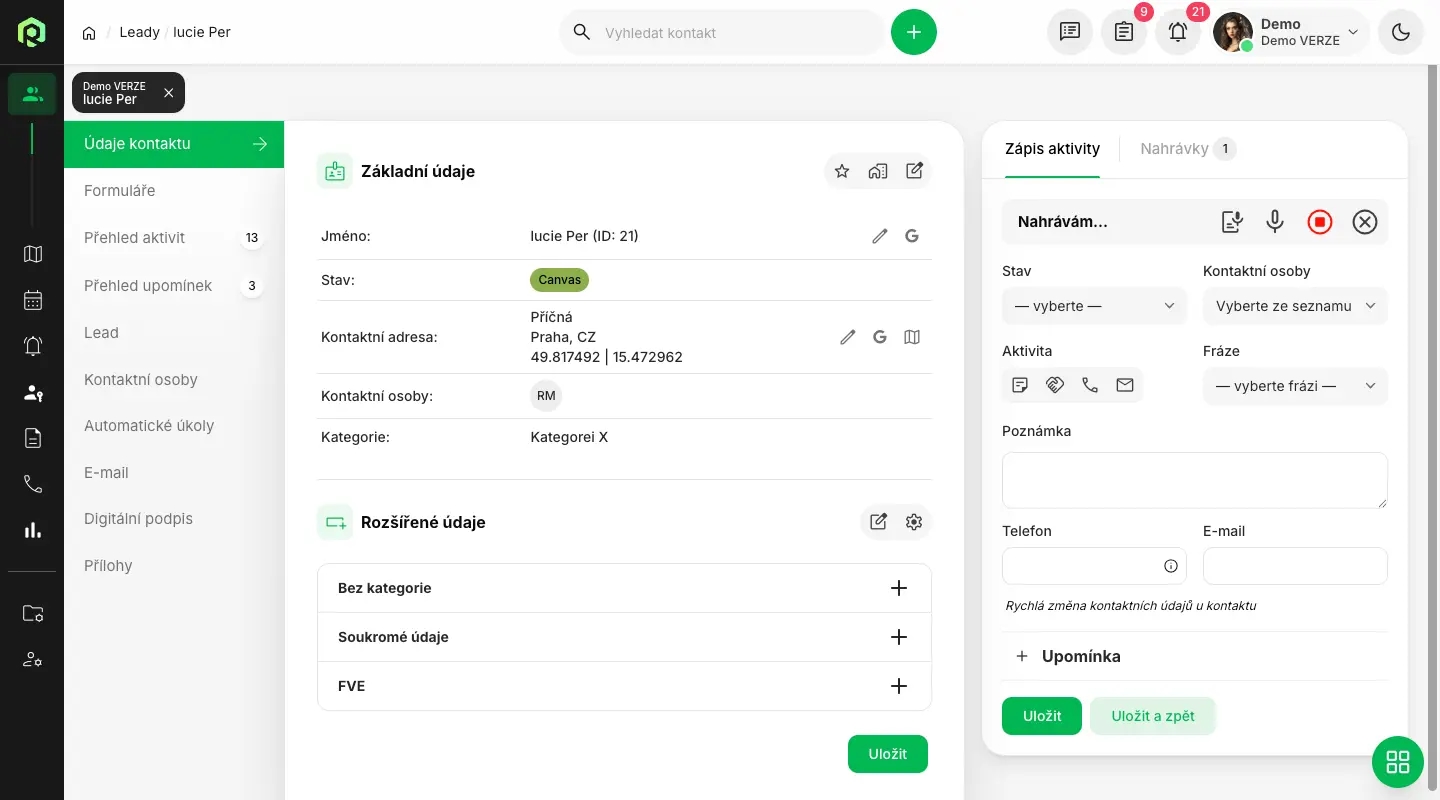Open notifications bell with 21 badge
Viewport: 1440px width, 800px height.
1178,32
